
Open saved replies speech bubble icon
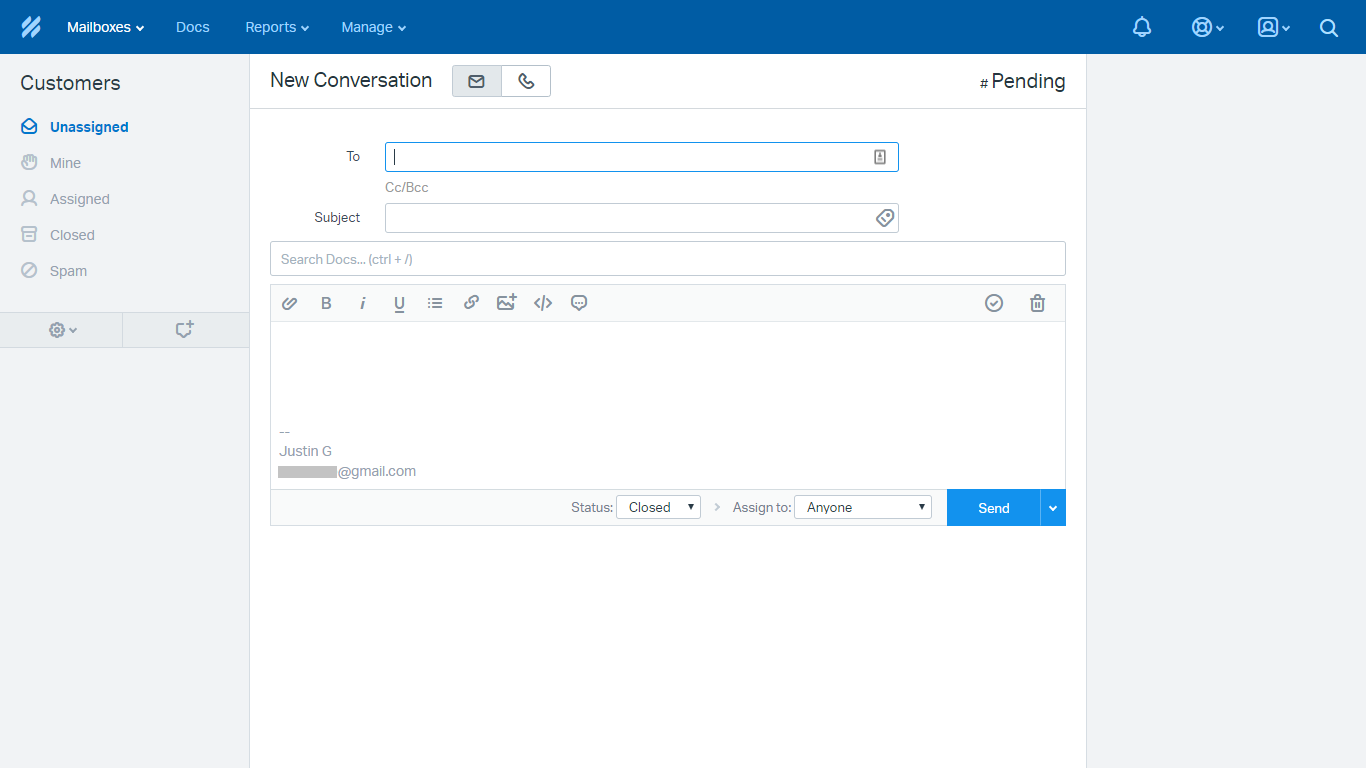click(579, 303)
